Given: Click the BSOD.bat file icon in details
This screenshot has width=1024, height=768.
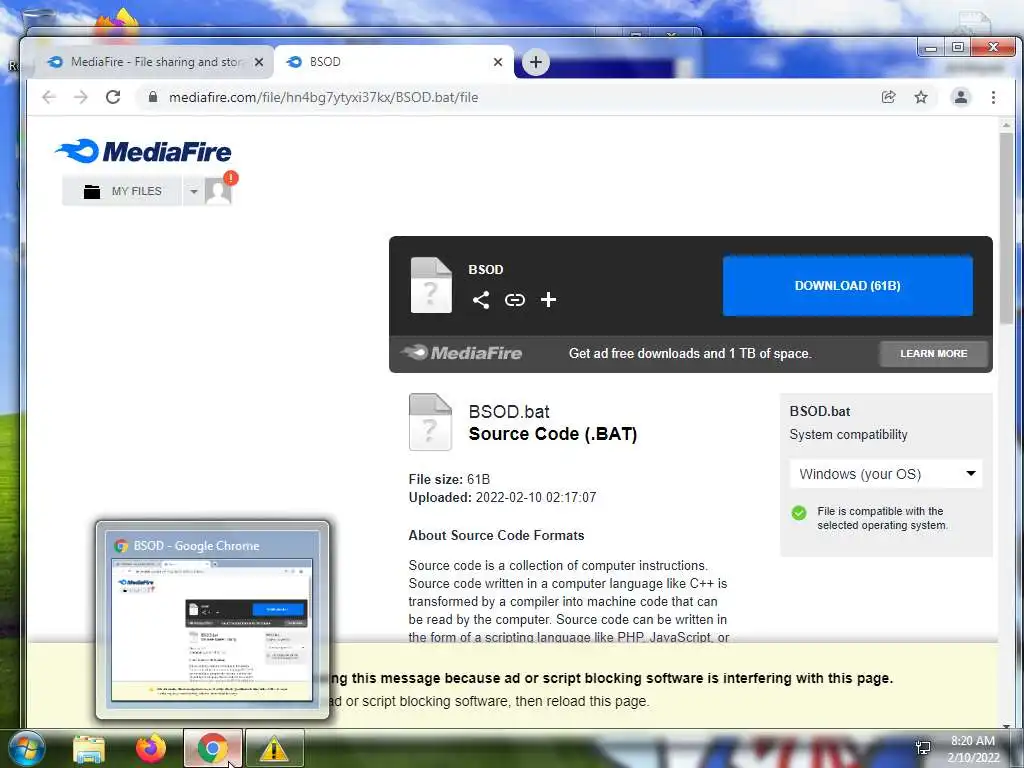Looking at the screenshot, I should (430, 422).
